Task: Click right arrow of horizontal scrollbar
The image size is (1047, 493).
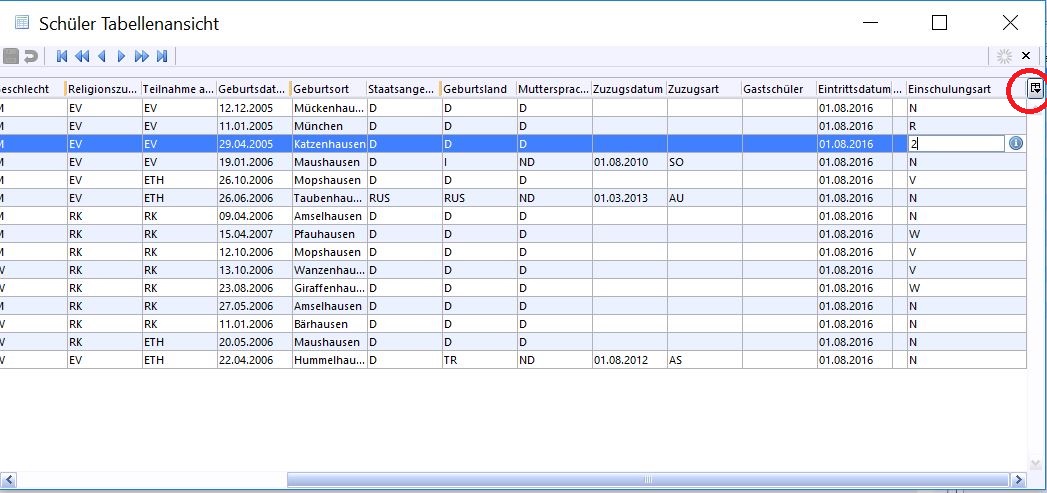Action: coord(1018,480)
